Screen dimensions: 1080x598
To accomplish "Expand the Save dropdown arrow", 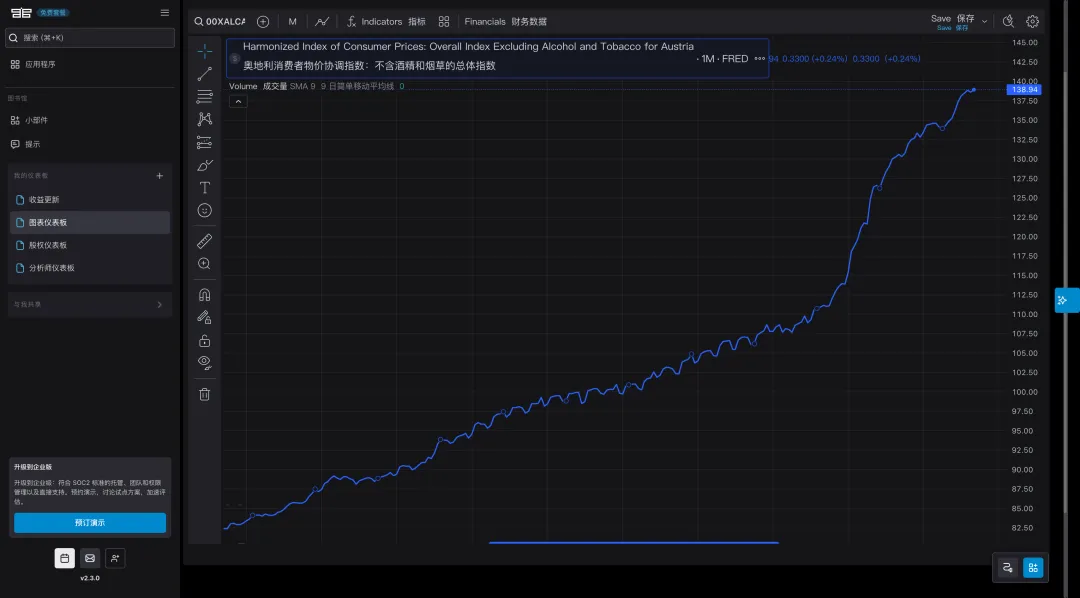I will point(984,21).
